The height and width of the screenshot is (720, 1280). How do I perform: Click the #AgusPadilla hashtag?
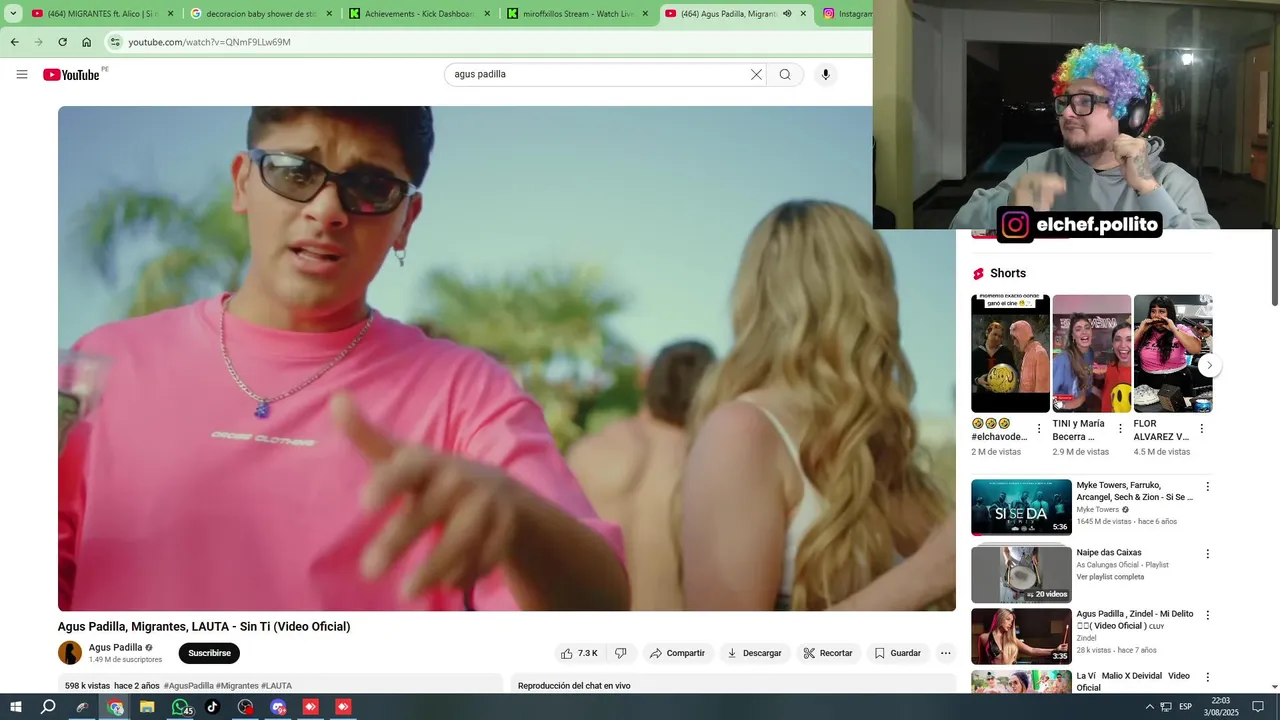coord(189,686)
